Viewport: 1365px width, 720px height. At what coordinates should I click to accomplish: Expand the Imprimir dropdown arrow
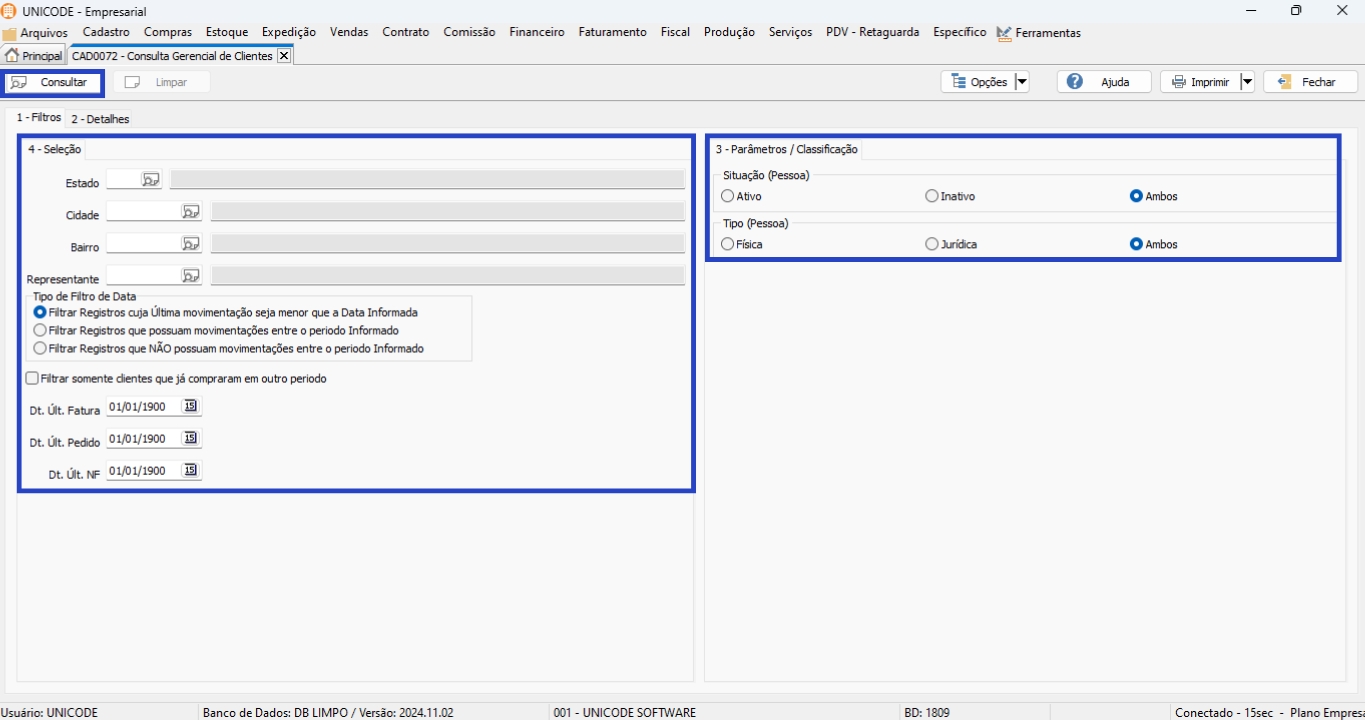[x=1247, y=82]
